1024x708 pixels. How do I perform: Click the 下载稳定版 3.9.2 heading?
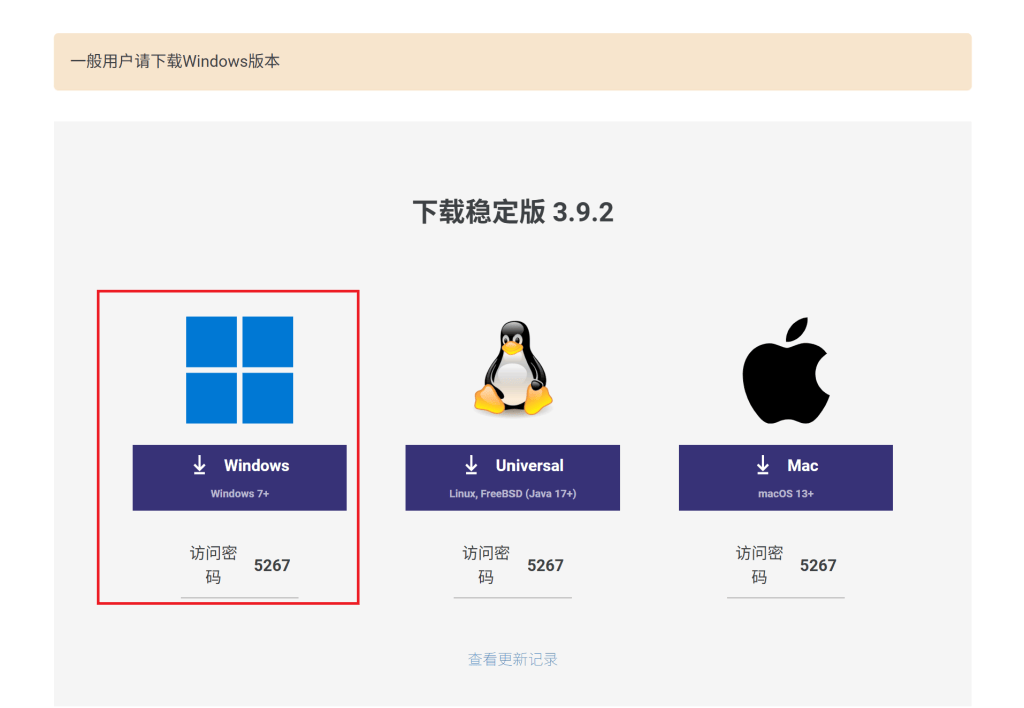click(512, 212)
